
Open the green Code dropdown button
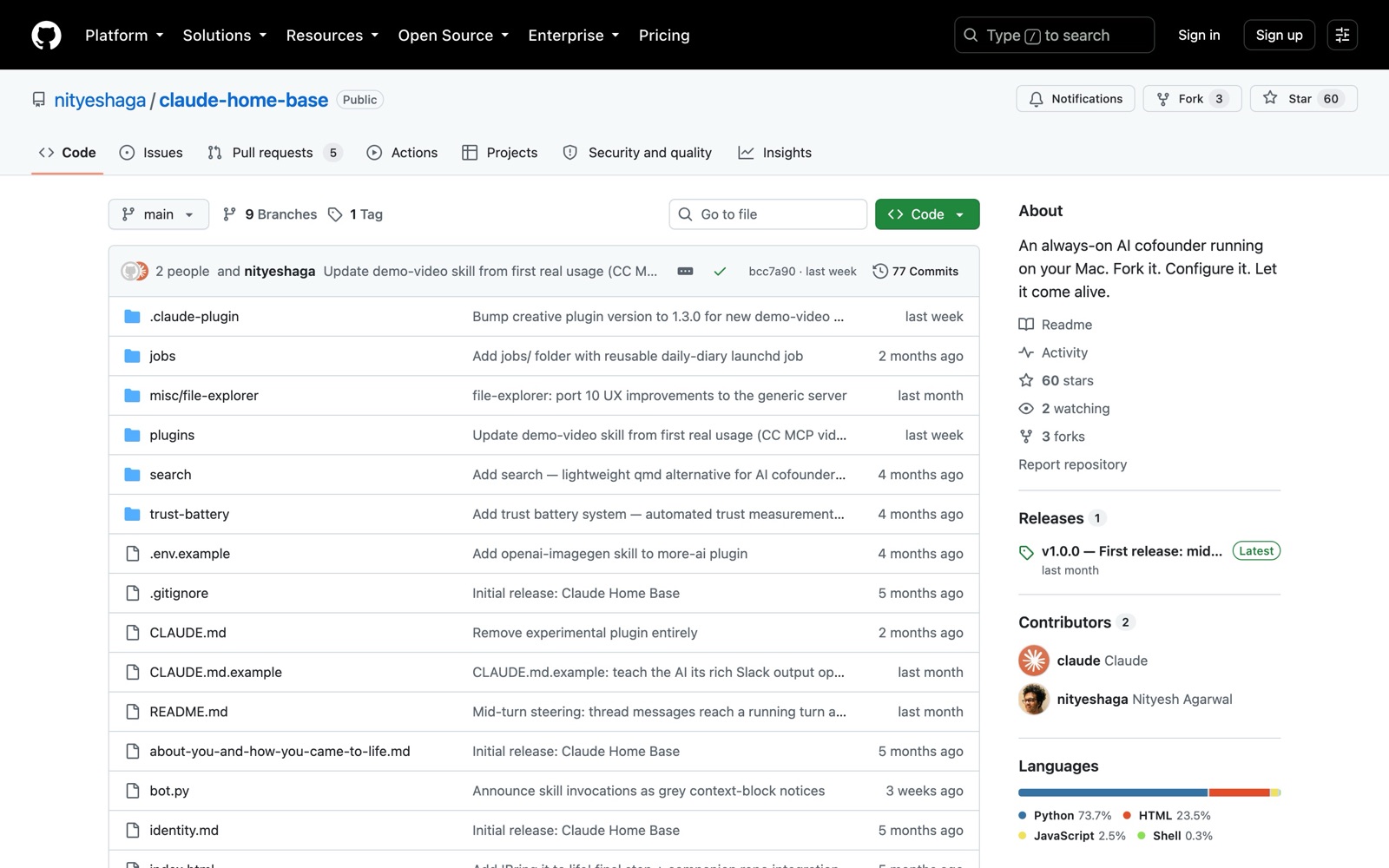click(927, 214)
